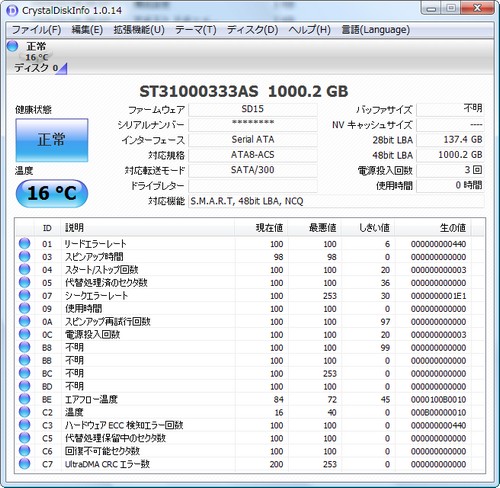The width and height of the screenshot is (500, 488).
Task: Open the 編集(E) menu
Action: coord(87,30)
